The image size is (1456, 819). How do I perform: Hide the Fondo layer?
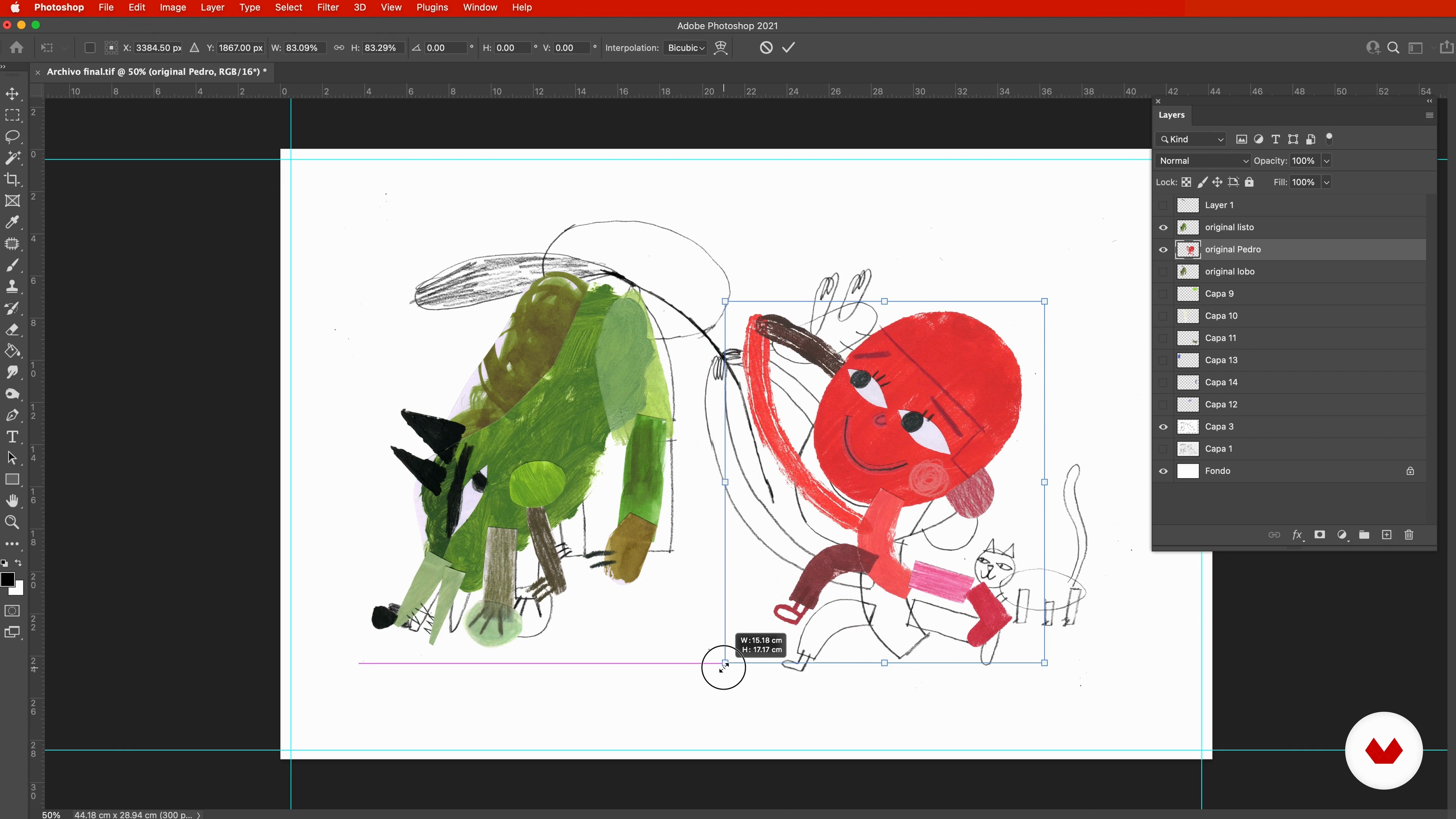click(x=1163, y=471)
